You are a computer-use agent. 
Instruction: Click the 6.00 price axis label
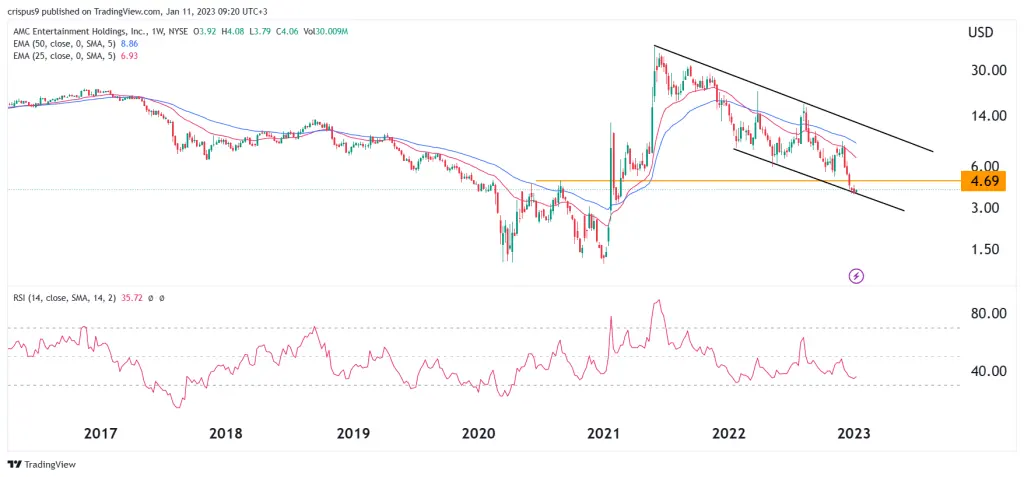(987, 165)
